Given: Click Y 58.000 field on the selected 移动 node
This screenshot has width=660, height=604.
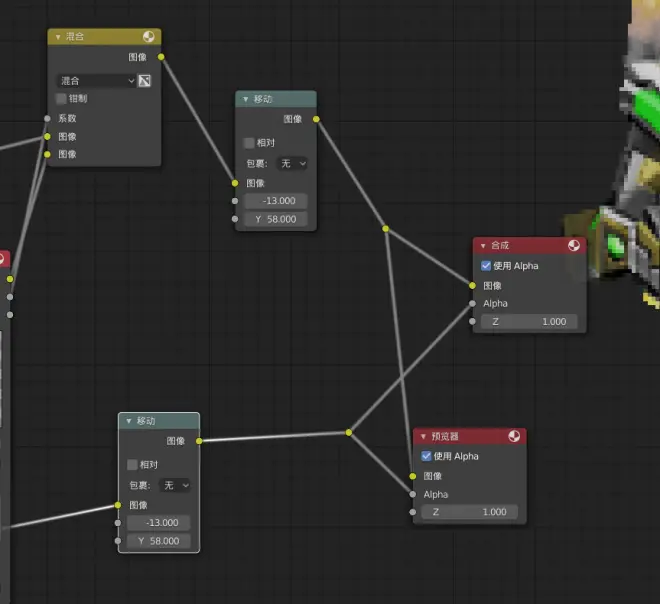Looking at the screenshot, I should (159, 541).
